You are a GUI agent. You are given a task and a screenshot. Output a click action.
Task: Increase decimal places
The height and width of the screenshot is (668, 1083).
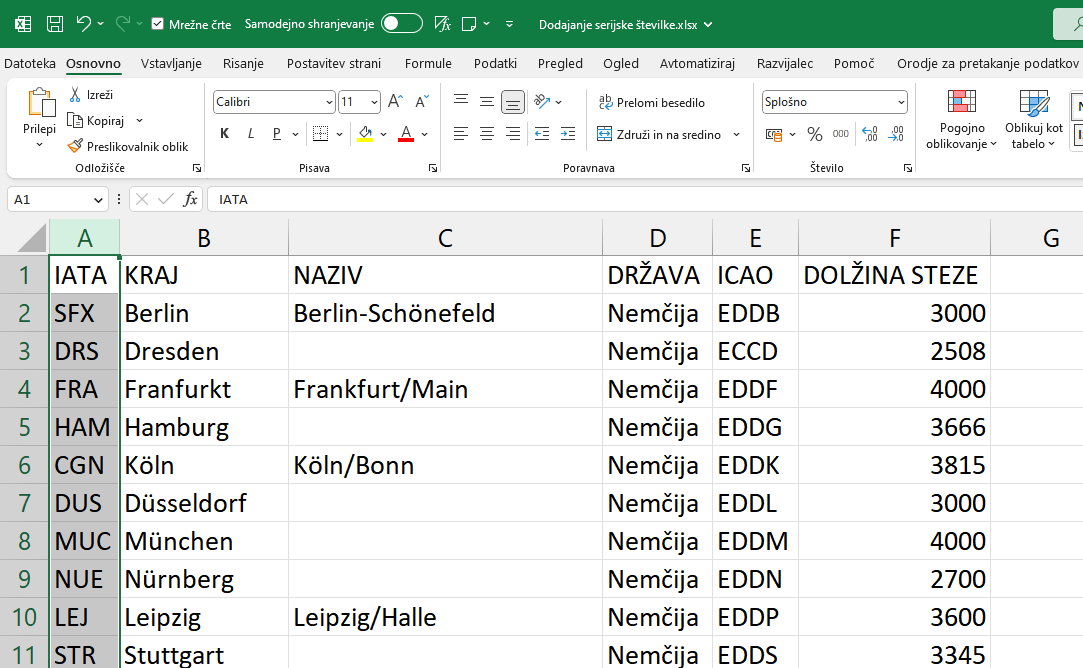point(870,134)
